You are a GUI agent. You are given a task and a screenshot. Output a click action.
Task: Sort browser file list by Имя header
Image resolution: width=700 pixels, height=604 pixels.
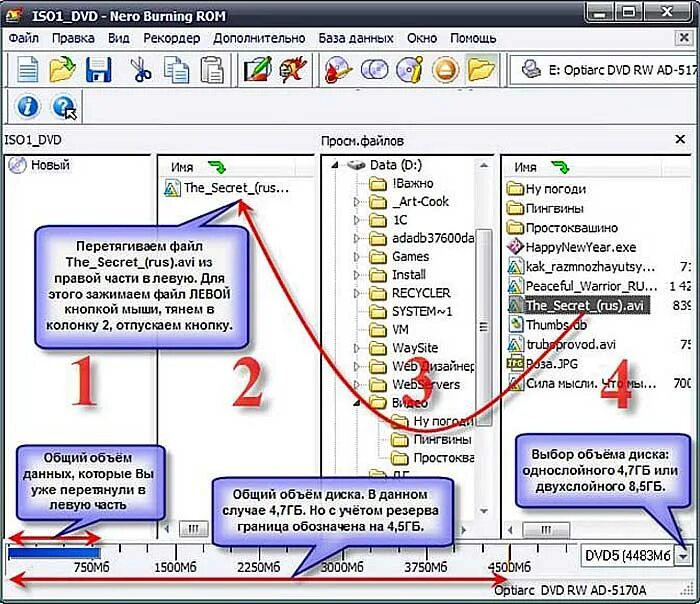525,167
